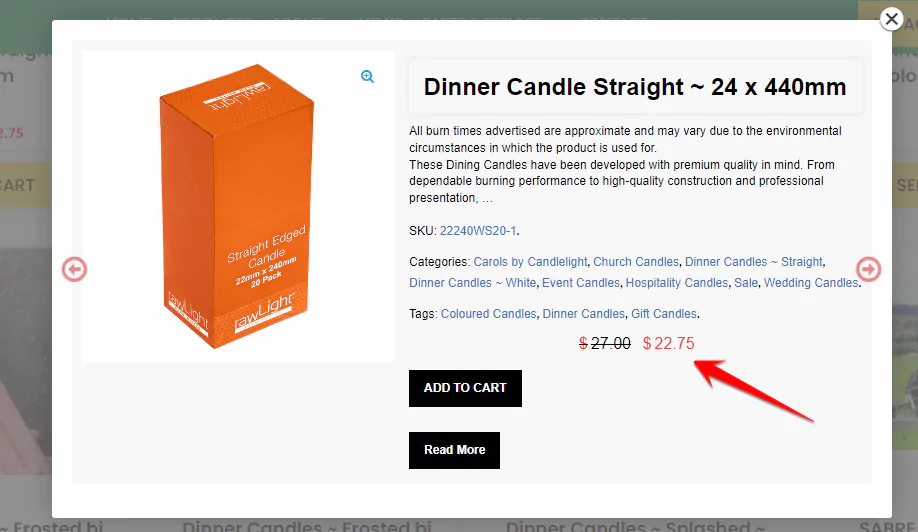Image resolution: width=918 pixels, height=532 pixels.
Task: Open the Sale category link
Action: tap(746, 283)
